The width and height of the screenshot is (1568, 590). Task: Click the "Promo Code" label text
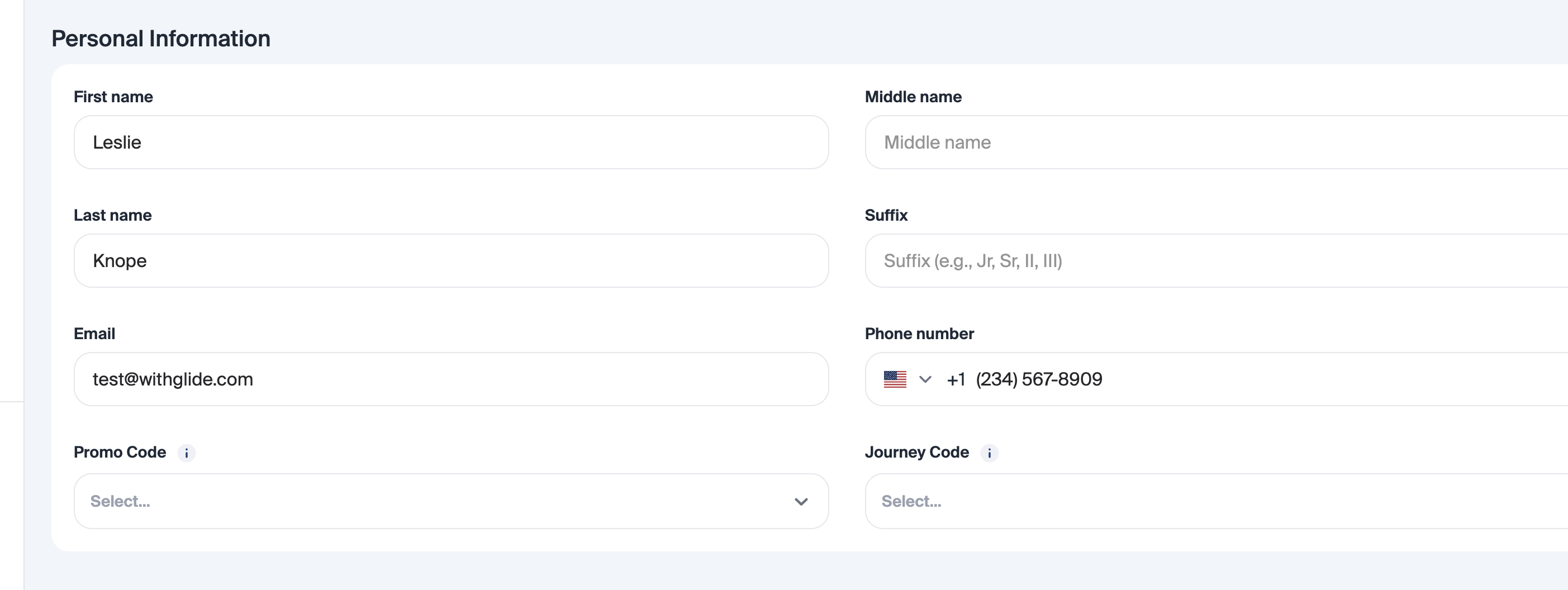[x=120, y=453]
